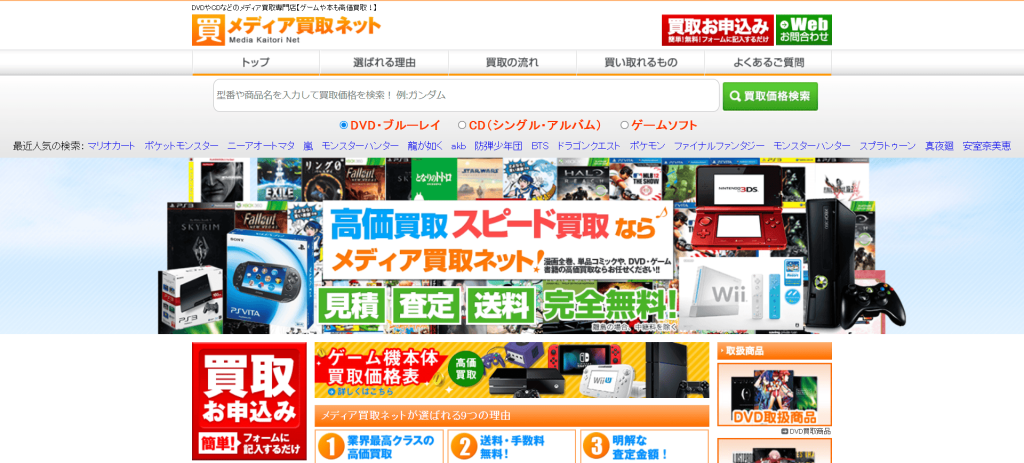Open the よくあるご質問 navigation tab

pyautogui.click(x=768, y=63)
